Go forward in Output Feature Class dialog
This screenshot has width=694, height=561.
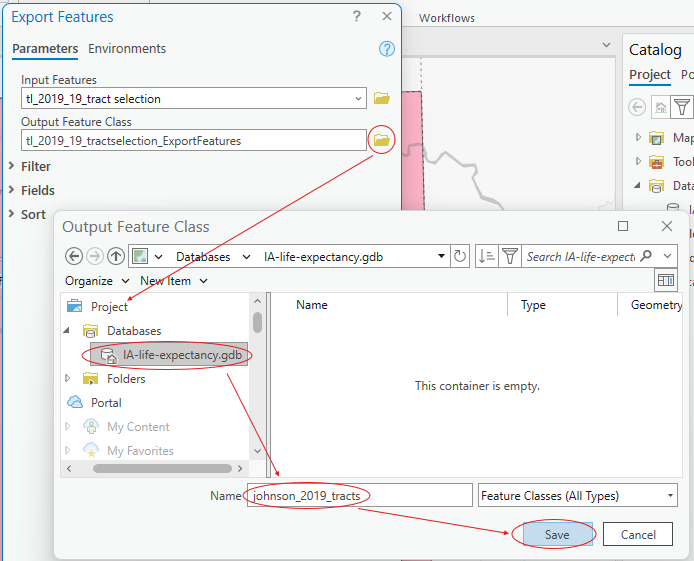click(95, 256)
